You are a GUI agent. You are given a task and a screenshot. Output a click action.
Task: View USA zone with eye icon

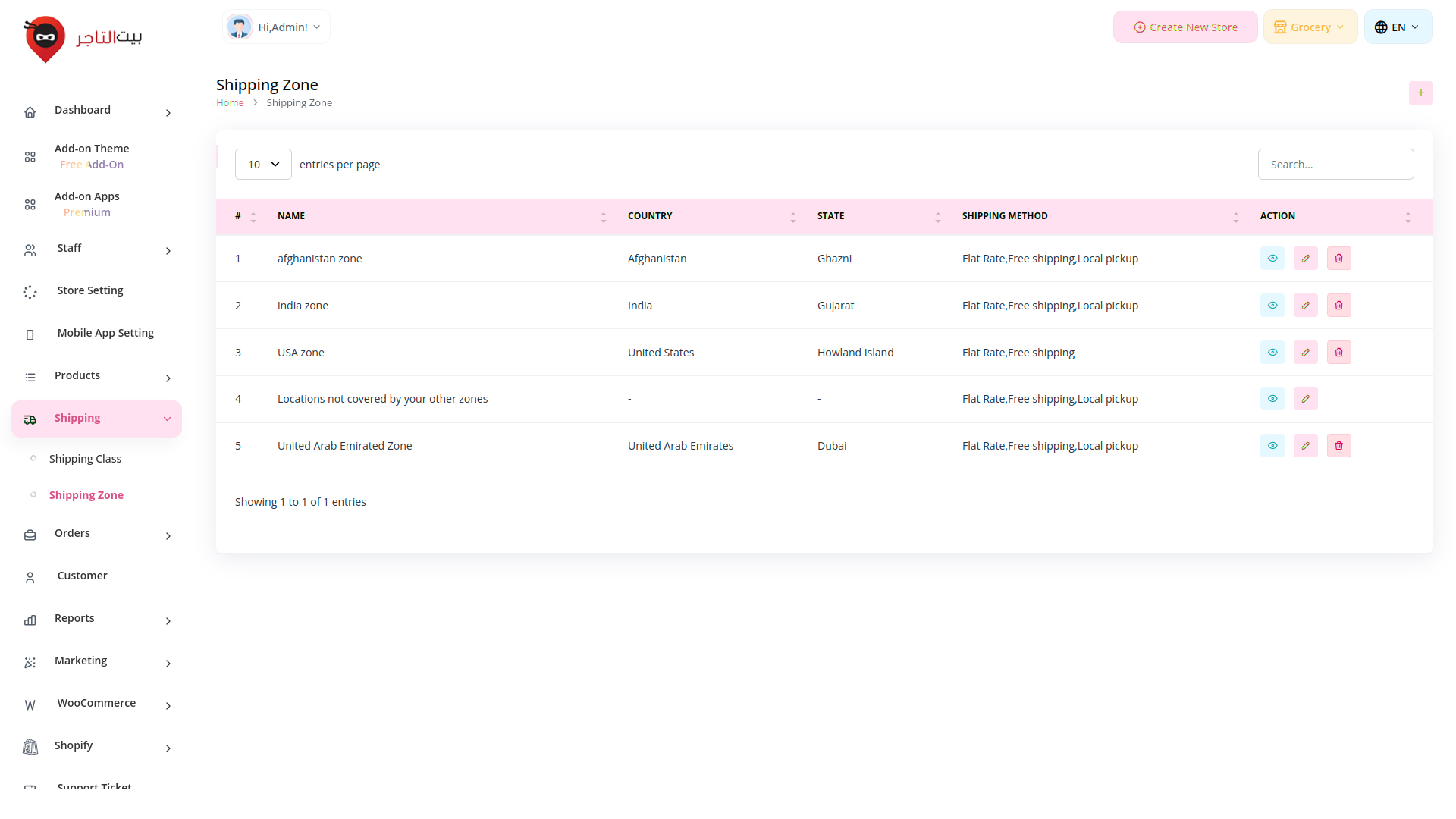[1272, 353]
